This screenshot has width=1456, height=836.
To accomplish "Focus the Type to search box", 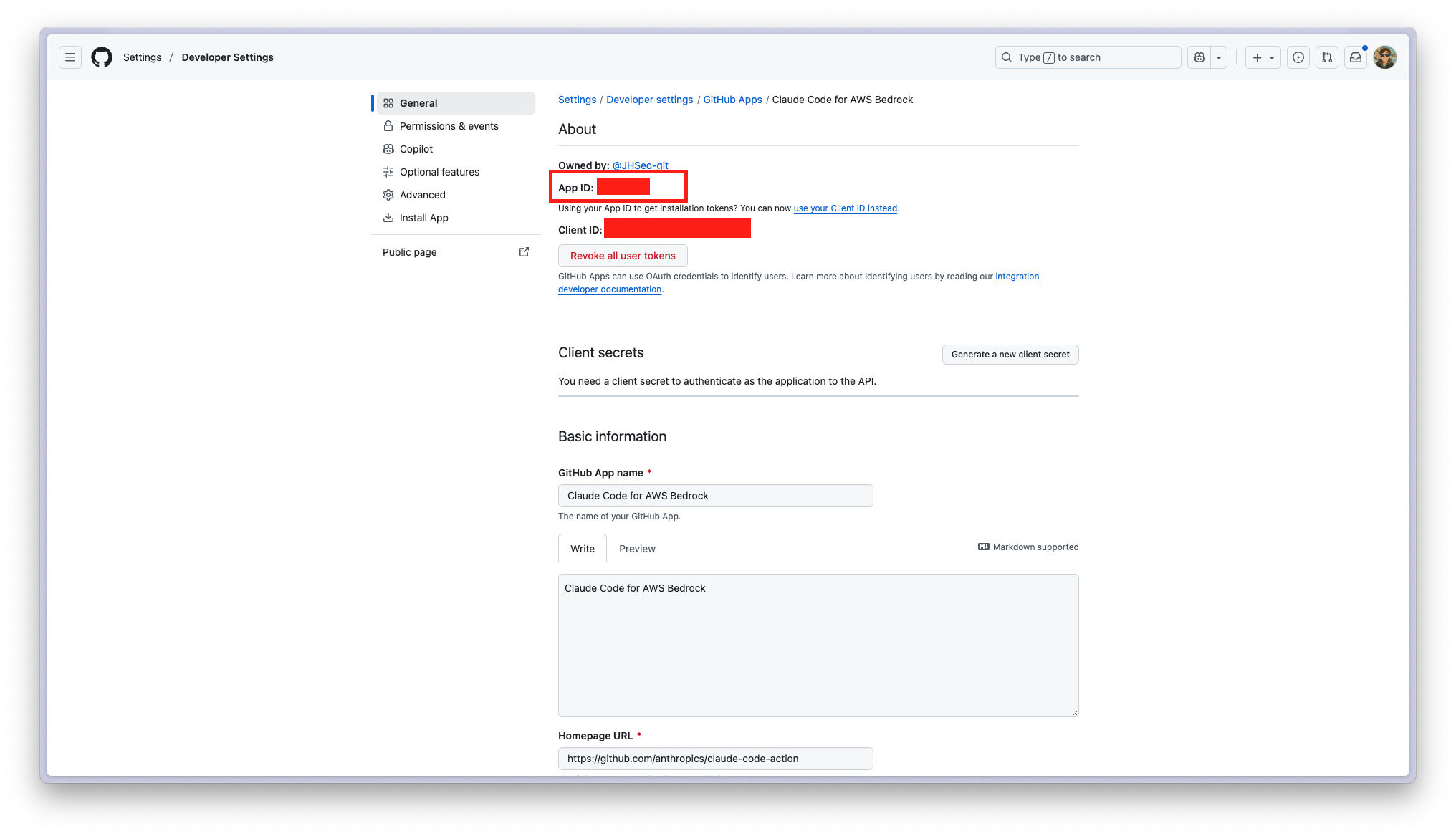I will point(1088,57).
